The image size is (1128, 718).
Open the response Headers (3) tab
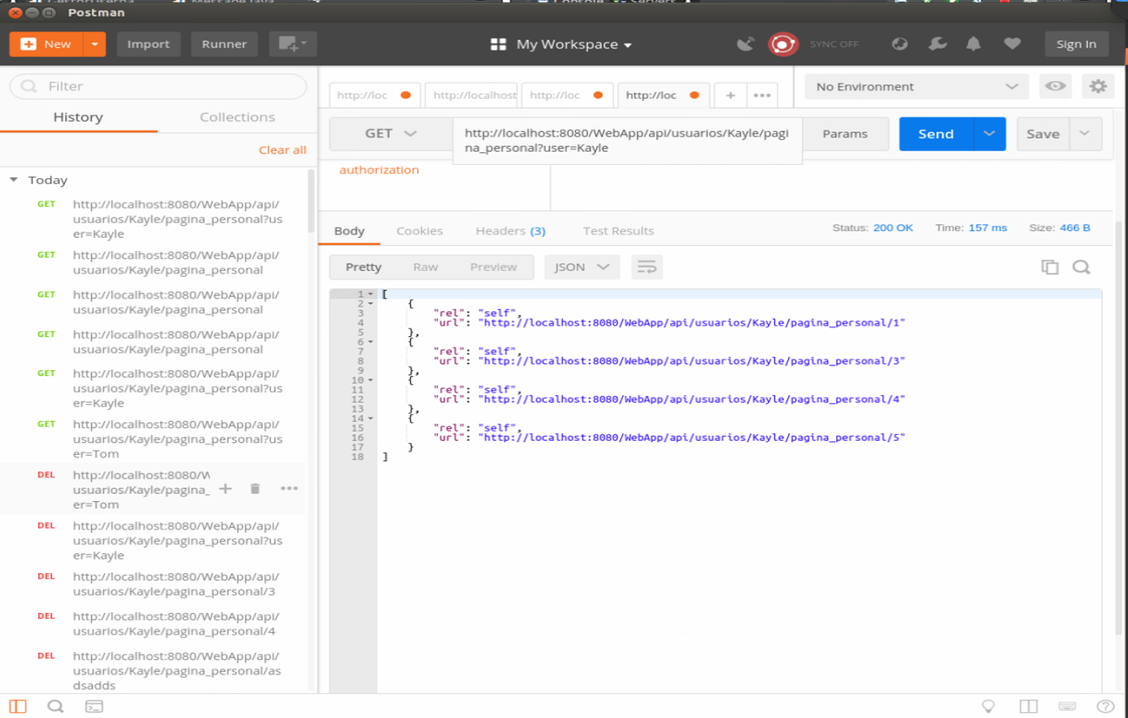(510, 231)
